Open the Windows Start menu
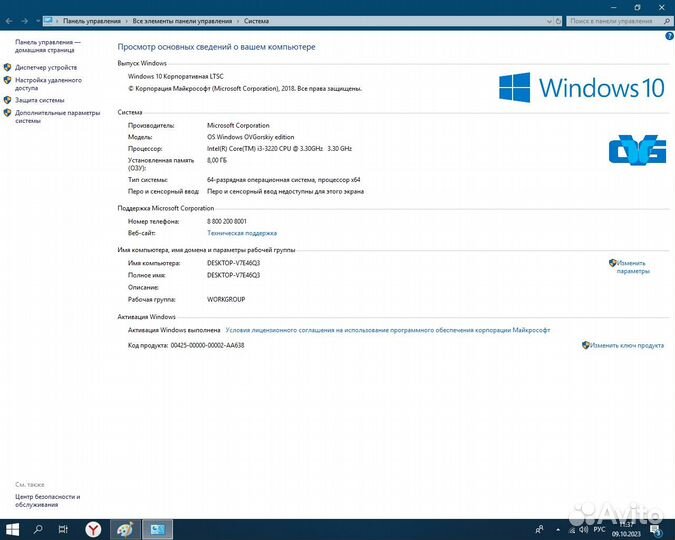The image size is (675, 540). 12,529
